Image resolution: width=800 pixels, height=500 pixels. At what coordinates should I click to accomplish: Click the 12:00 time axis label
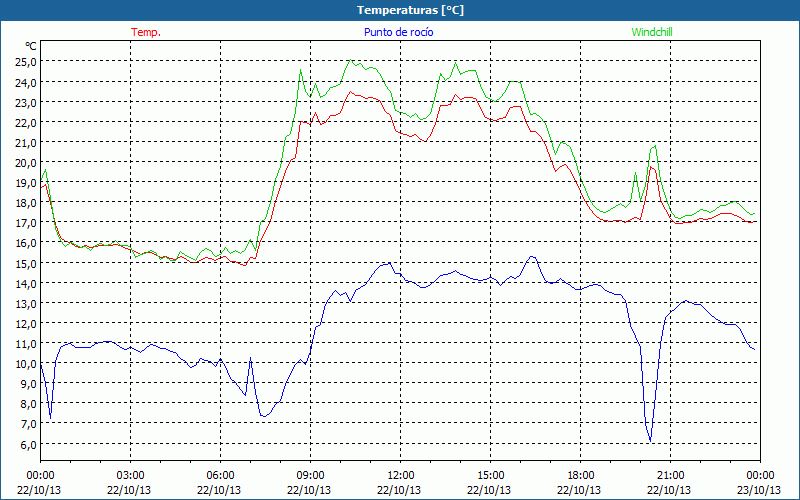[401, 476]
